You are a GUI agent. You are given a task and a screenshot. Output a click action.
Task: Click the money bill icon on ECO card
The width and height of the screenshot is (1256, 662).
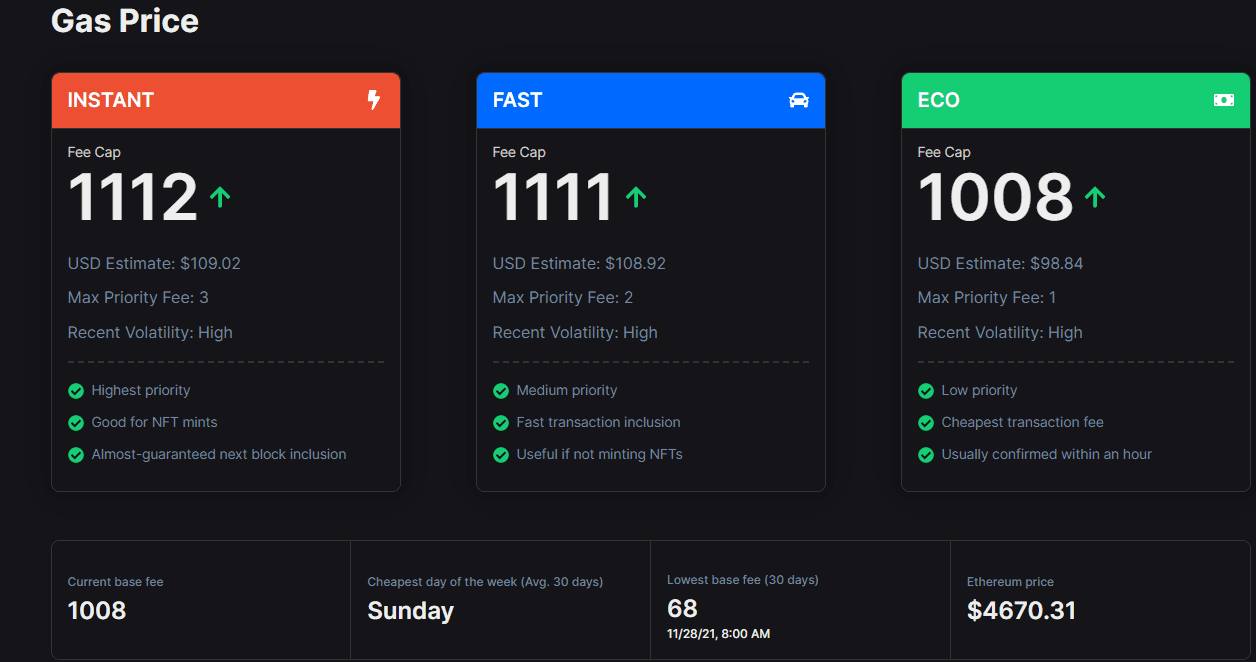pos(1224,100)
